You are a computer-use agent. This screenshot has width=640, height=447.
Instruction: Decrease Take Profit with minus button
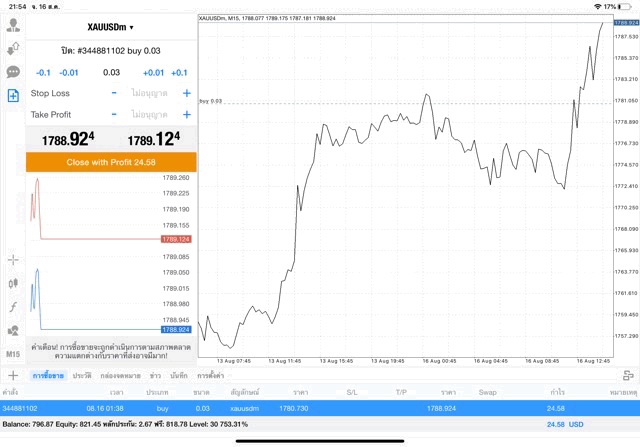[114, 114]
